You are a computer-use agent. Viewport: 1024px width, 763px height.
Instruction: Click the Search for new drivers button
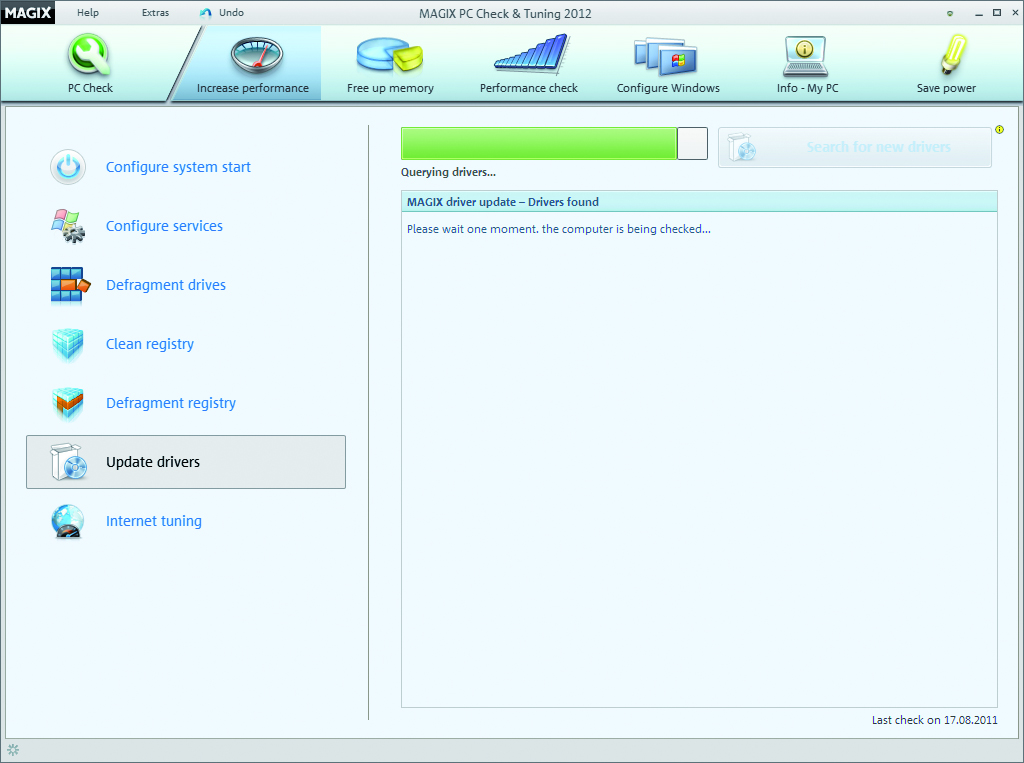[855, 148]
